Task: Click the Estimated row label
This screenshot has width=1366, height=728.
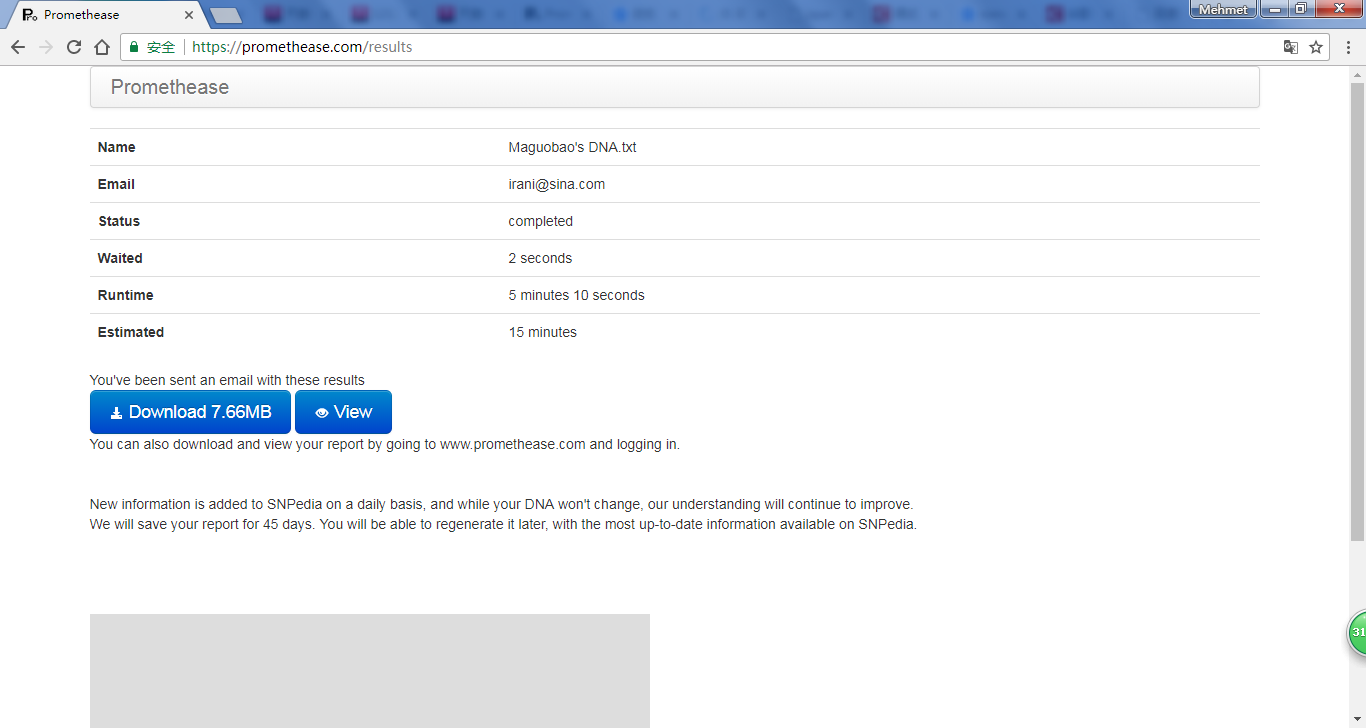Action: point(130,332)
